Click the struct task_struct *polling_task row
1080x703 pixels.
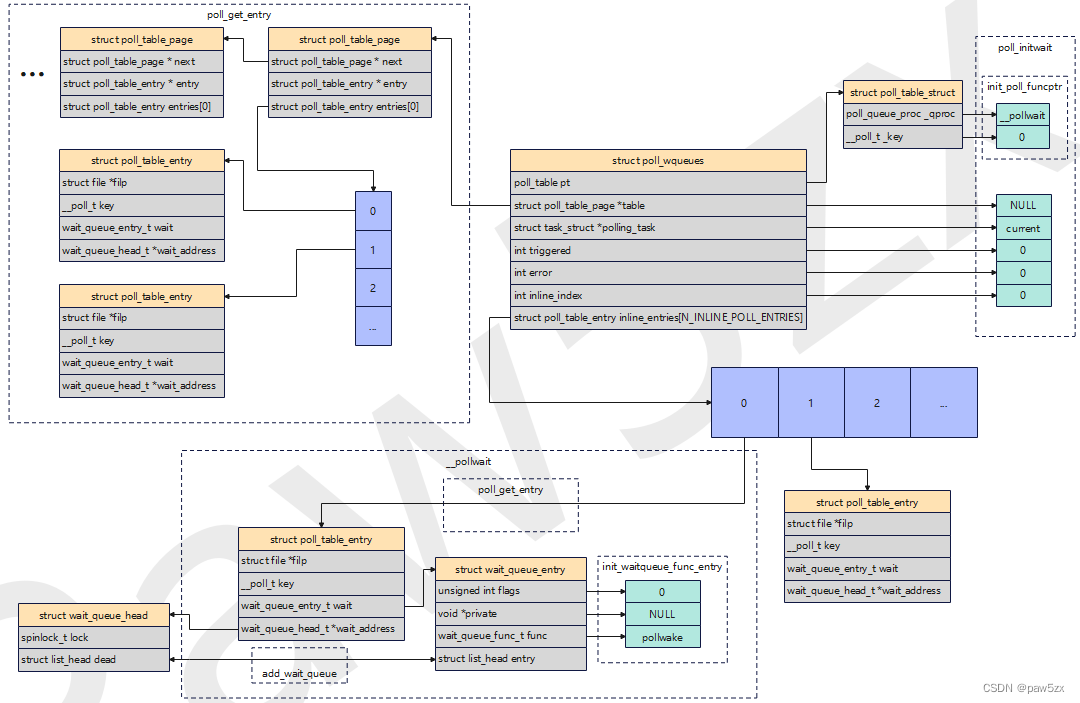(x=657, y=228)
